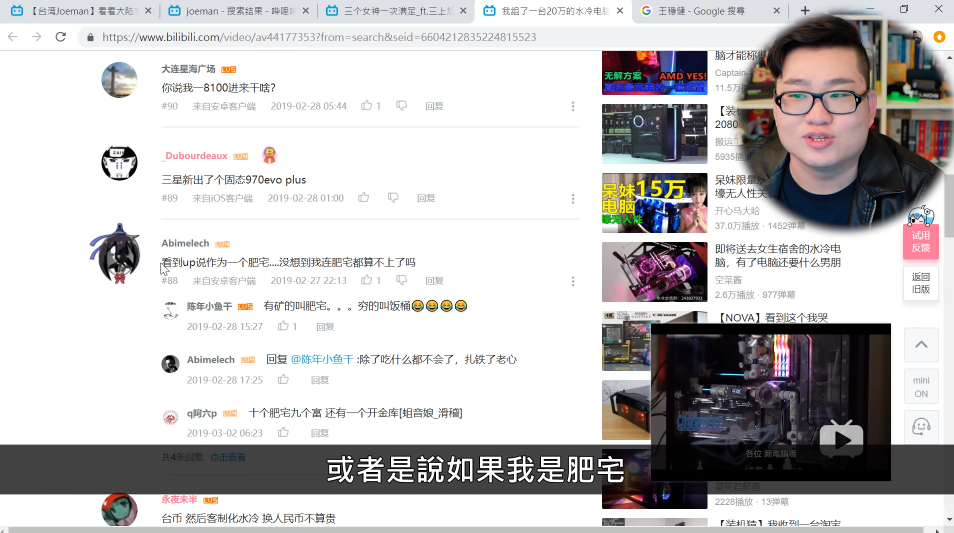The image size is (954, 533).
Task: Switch back to the old version (返回旧版)
Action: point(921,283)
